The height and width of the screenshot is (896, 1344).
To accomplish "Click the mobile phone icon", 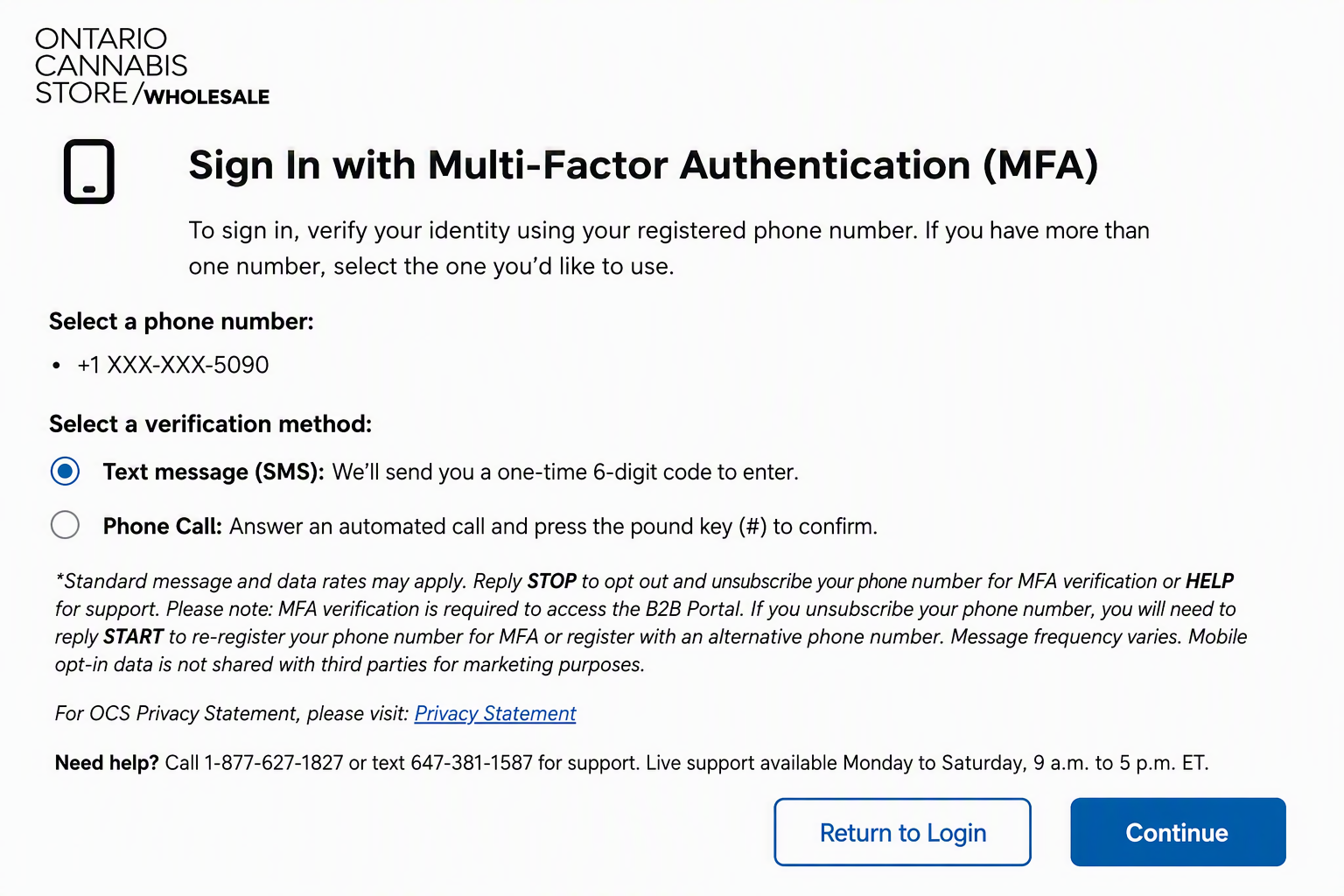I will pos(89,171).
